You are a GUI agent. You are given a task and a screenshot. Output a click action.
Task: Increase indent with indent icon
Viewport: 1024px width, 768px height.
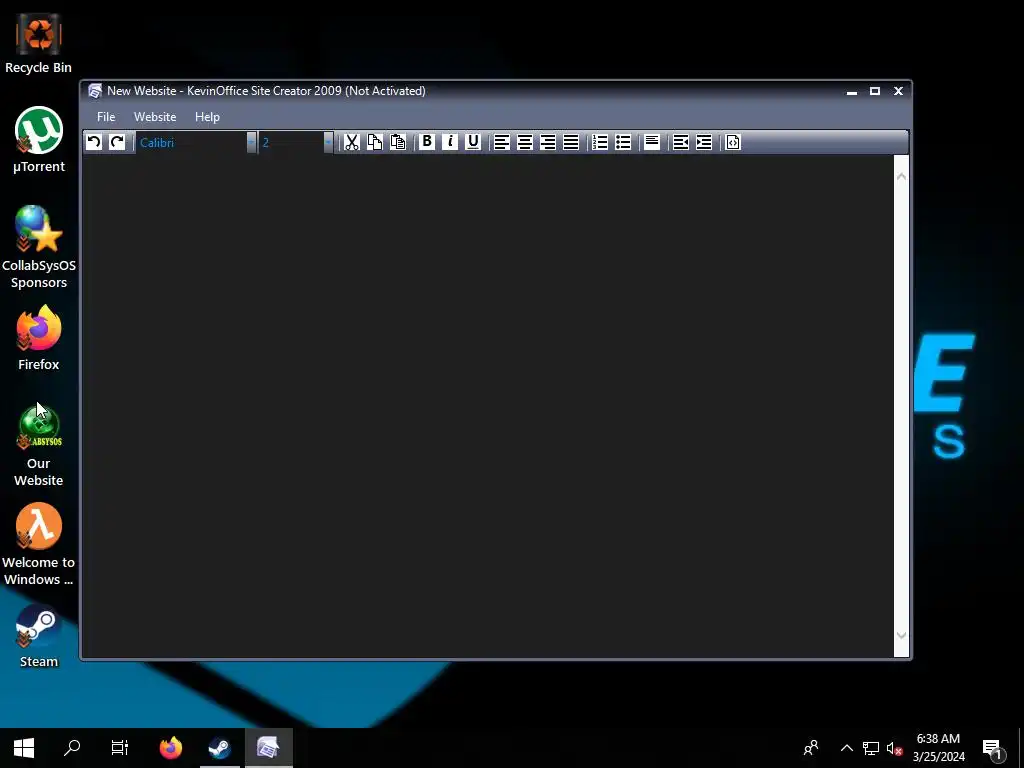click(x=704, y=142)
